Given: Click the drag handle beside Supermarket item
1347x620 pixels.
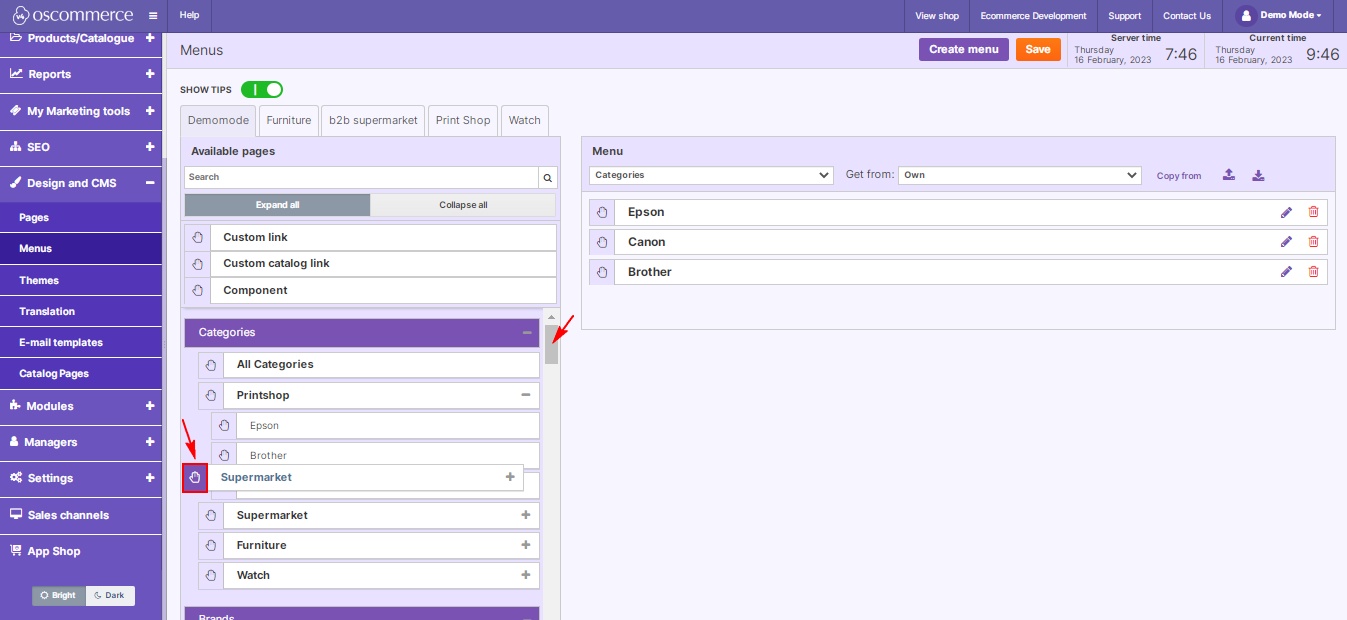Looking at the screenshot, I should [x=195, y=477].
